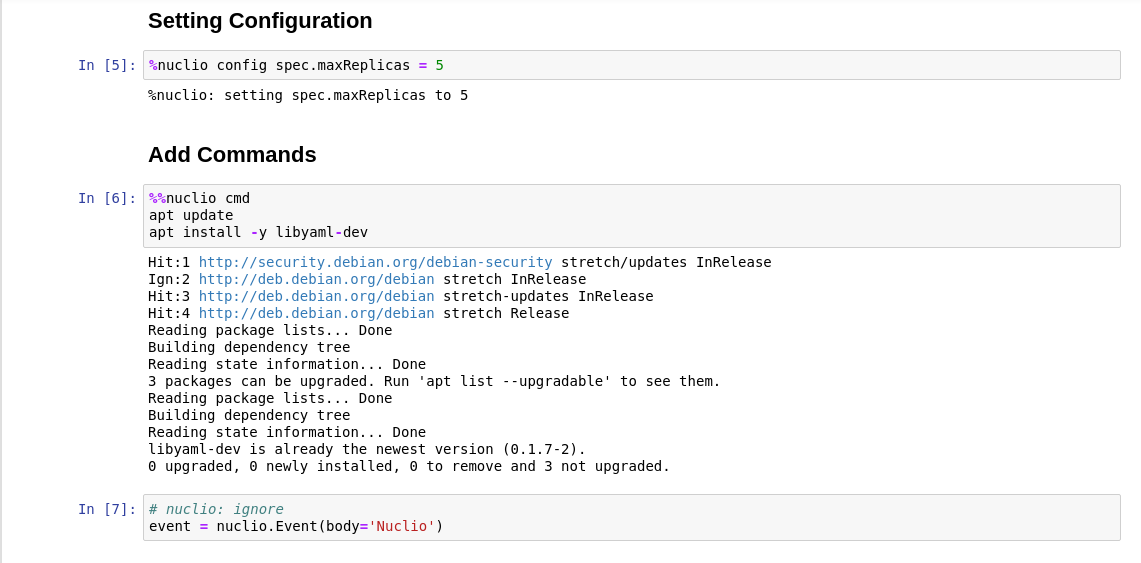The height and width of the screenshot is (563, 1141).
Task: Click the Add Commands heading
Action: [x=232, y=155]
